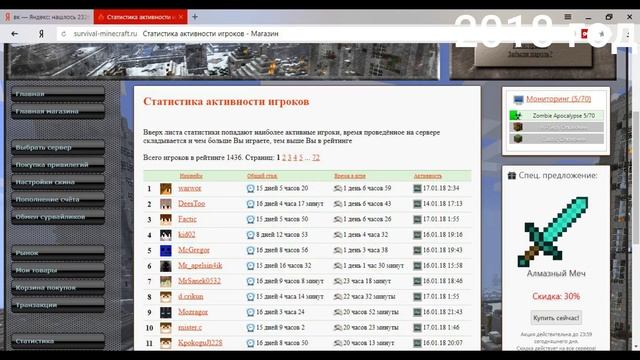
Task: Go to page 4 of the rating
Action: click(x=295, y=158)
